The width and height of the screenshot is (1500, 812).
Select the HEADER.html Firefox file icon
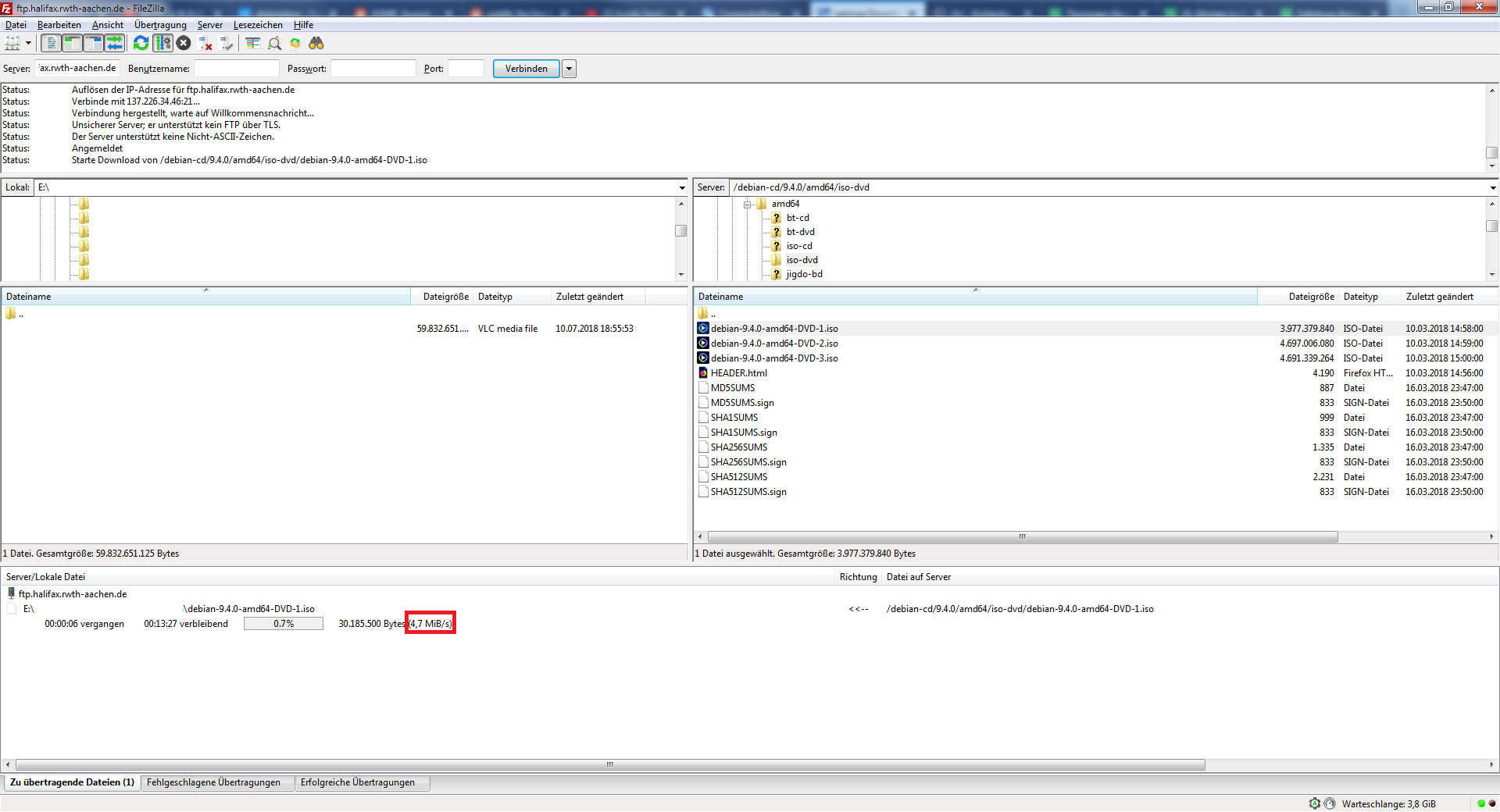tap(703, 373)
